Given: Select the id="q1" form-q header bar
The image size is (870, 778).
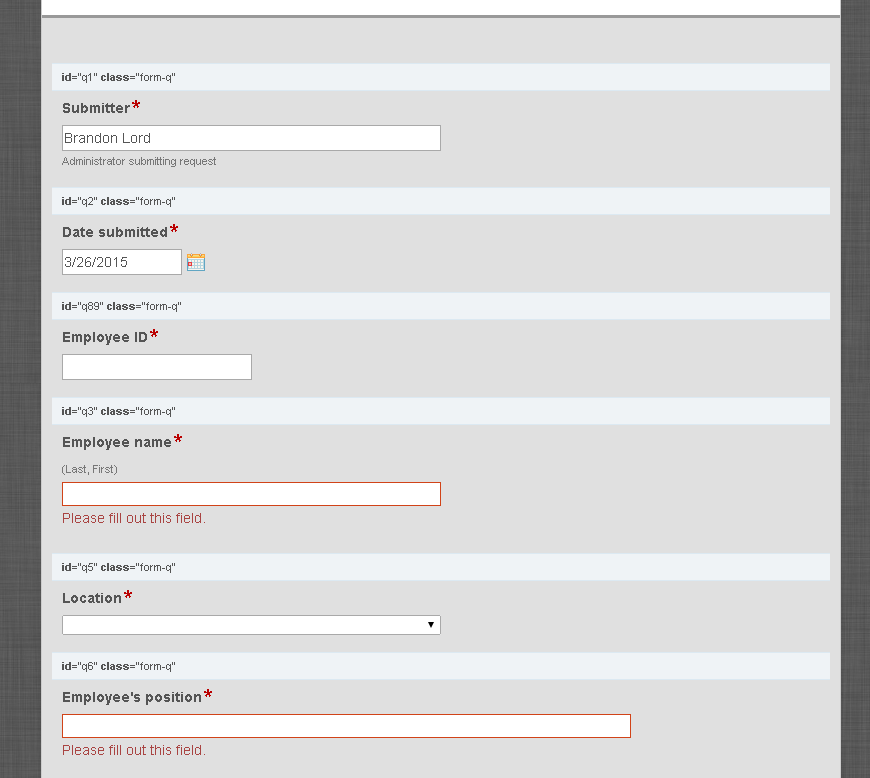Looking at the screenshot, I should pyautogui.click(x=441, y=77).
